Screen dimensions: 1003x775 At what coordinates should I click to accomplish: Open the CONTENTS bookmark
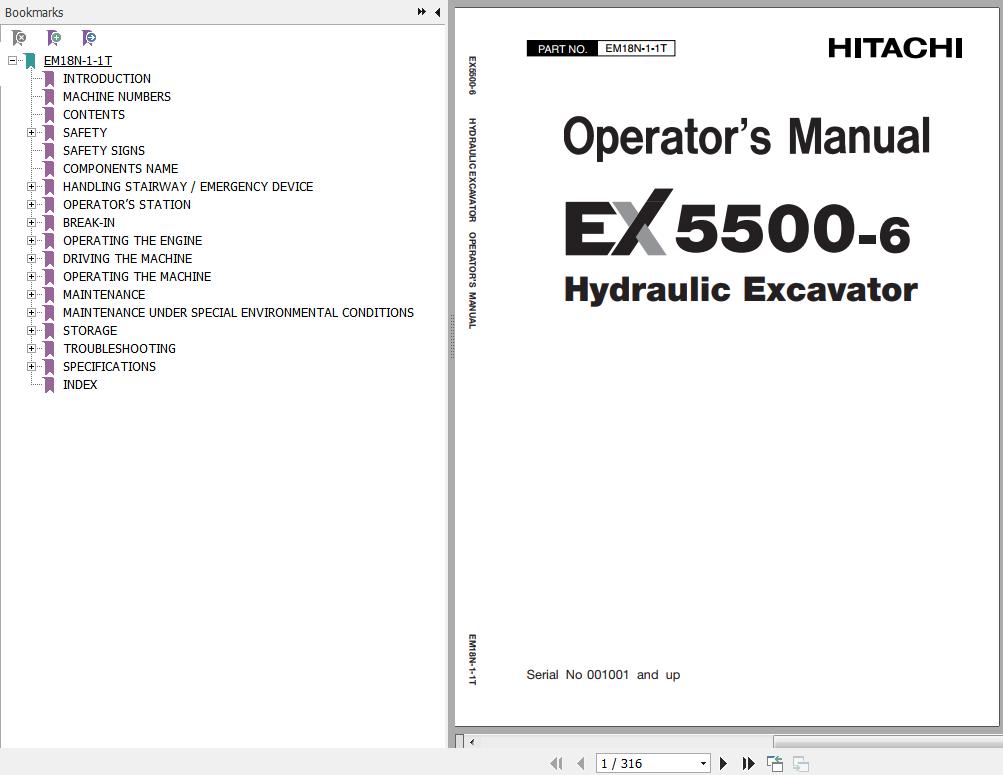94,114
